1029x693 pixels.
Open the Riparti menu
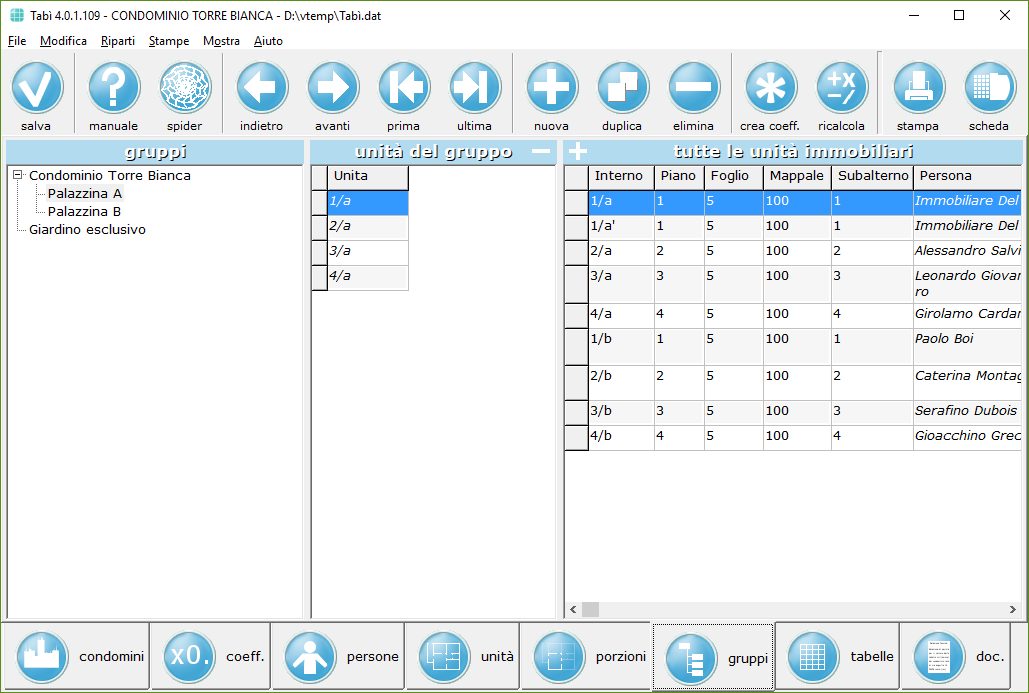[x=117, y=41]
